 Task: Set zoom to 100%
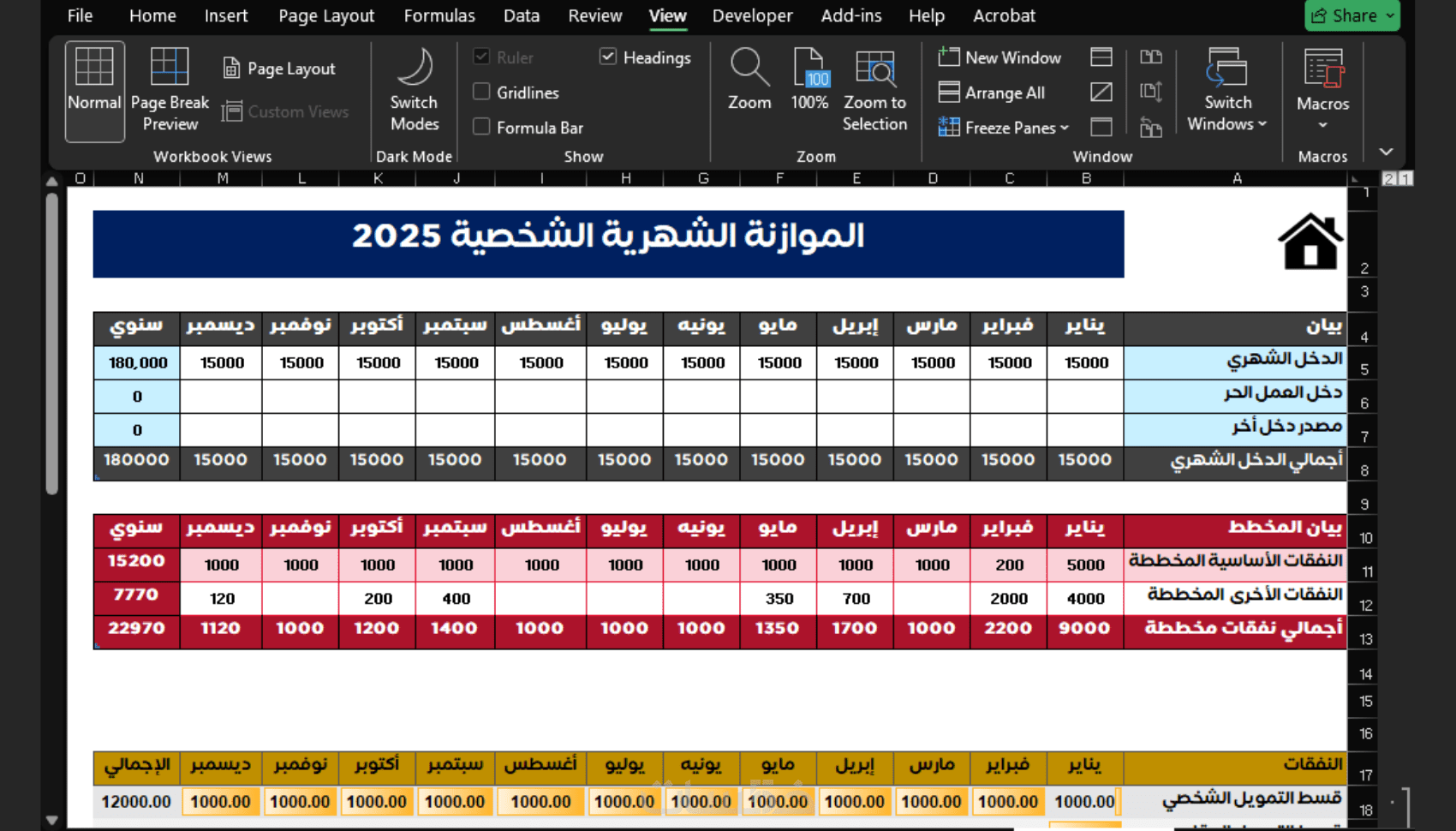[x=809, y=80]
